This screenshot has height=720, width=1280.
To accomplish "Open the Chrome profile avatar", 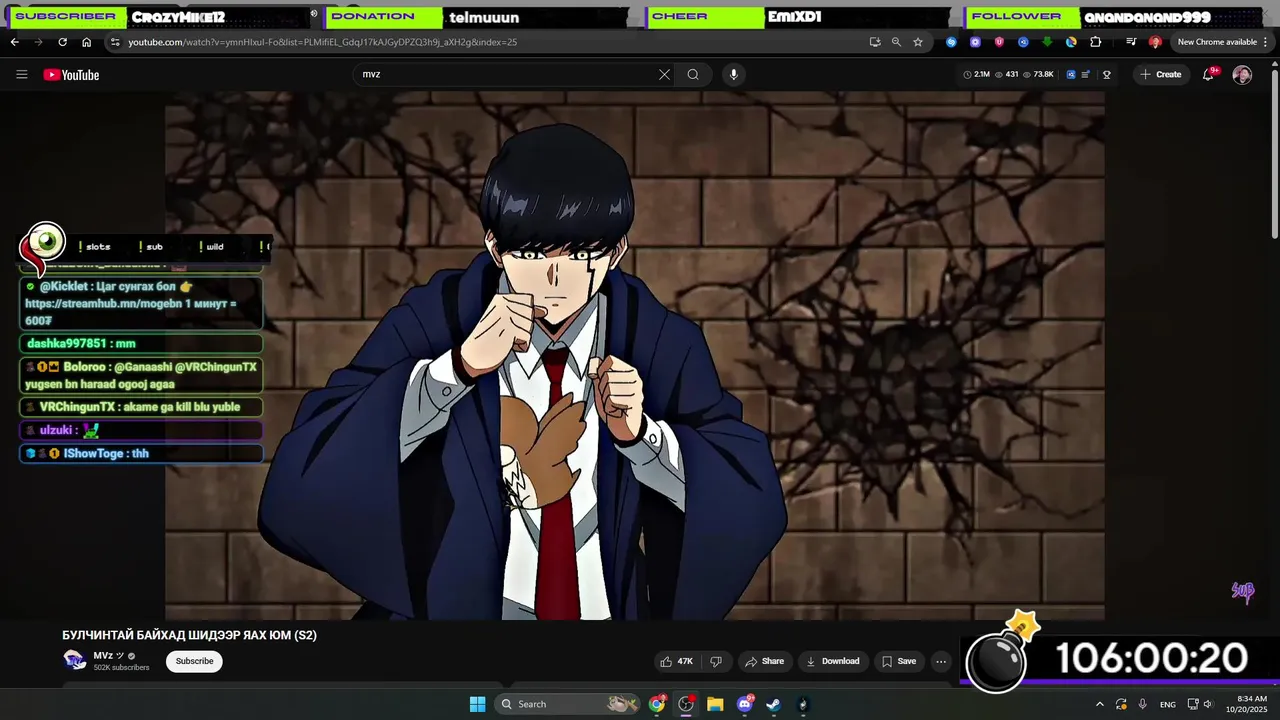I will click(x=1155, y=42).
